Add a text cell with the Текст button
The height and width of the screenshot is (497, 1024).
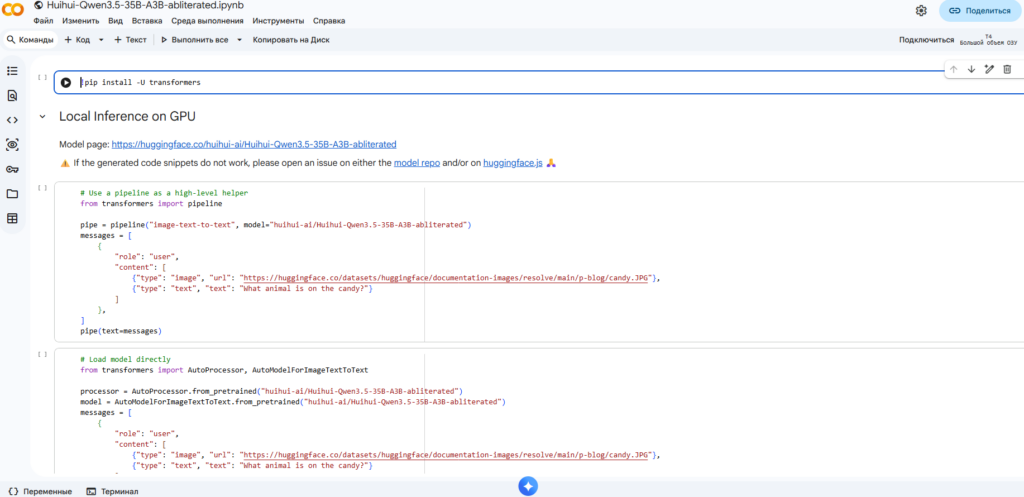[x=131, y=40]
